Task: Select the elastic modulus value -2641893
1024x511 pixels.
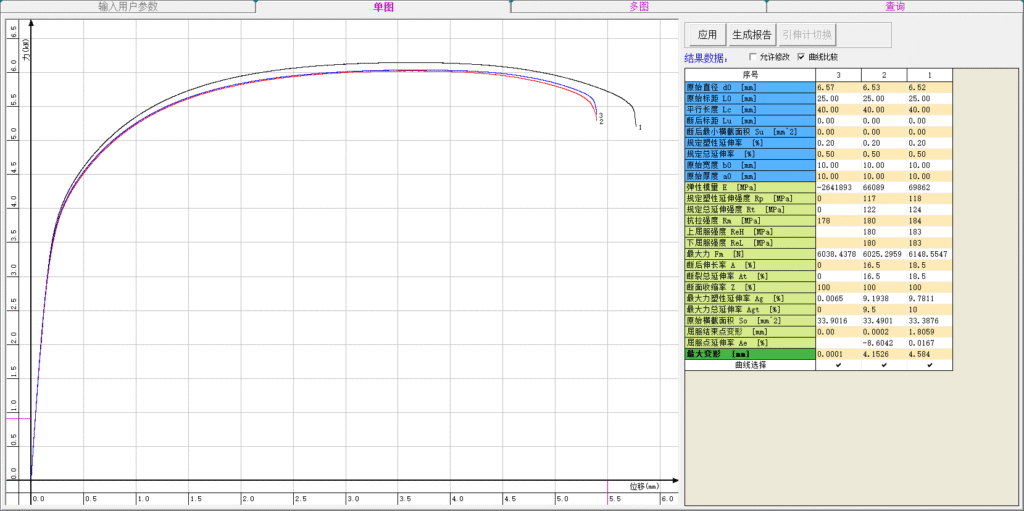Action: (839, 188)
